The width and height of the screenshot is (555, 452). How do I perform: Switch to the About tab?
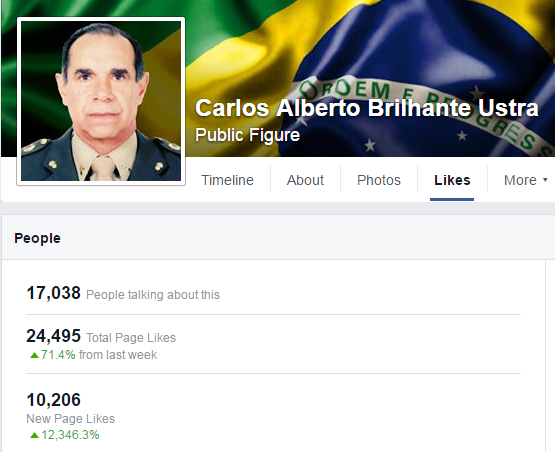coord(305,180)
